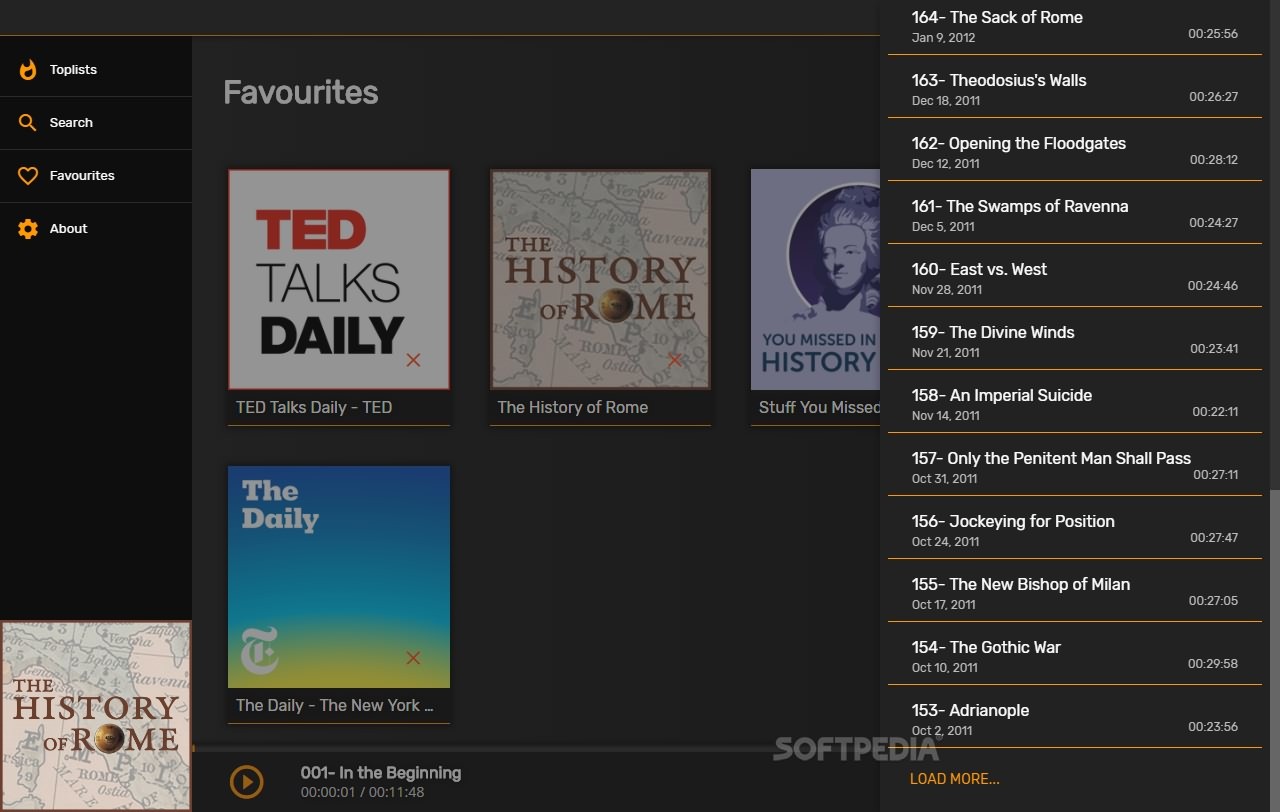
Task: Select episode 163- Theodosius's Walls
Action: [x=1075, y=87]
